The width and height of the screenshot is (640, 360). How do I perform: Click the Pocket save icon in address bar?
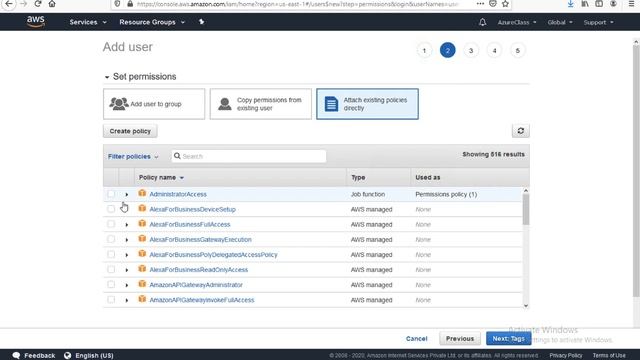coord(493,4)
